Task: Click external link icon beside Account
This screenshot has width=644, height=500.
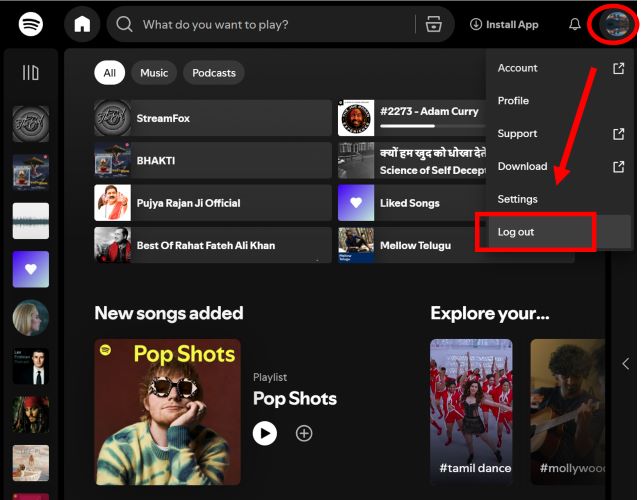Action: (x=619, y=68)
